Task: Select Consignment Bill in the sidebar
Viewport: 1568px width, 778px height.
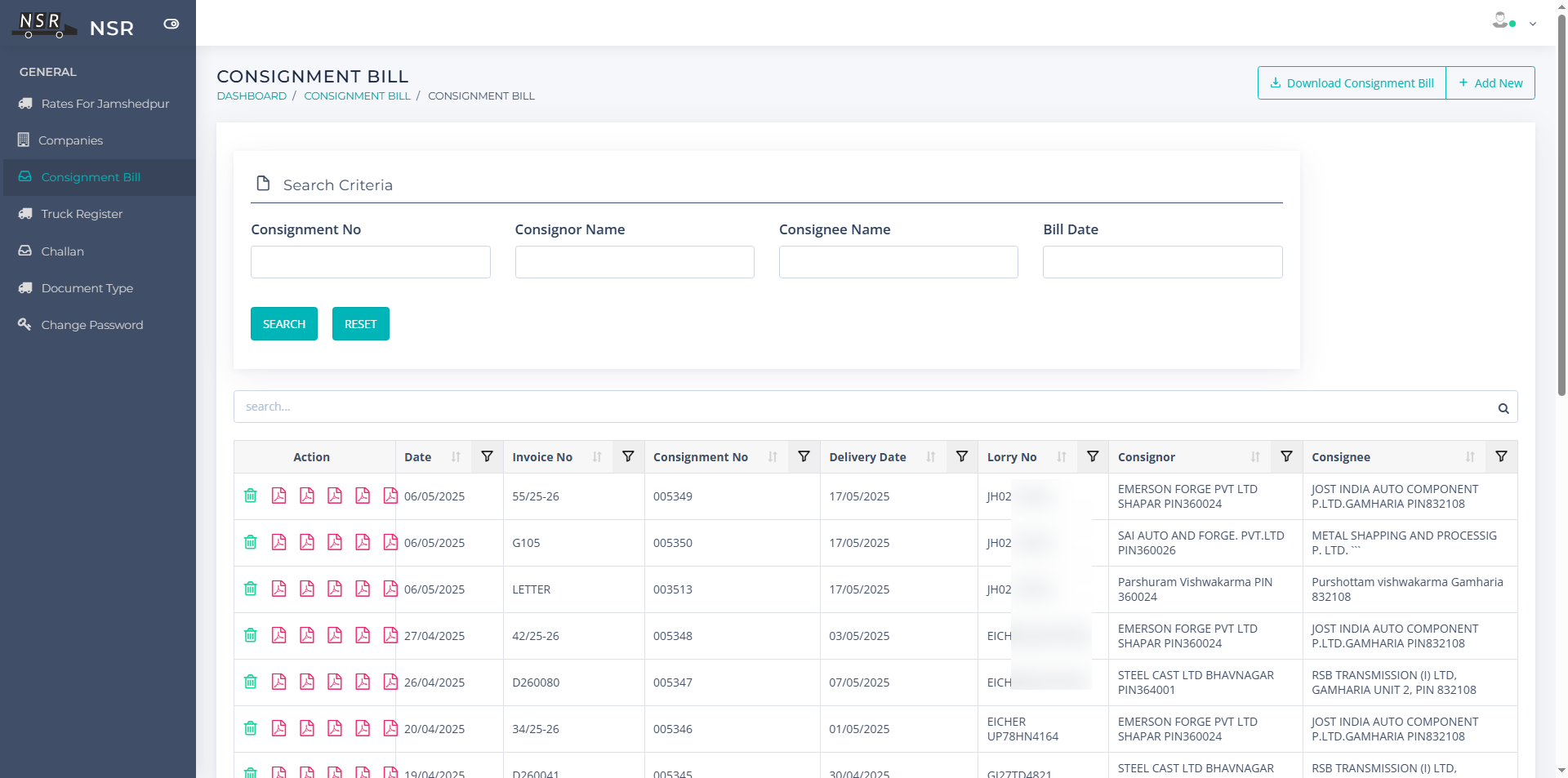Action: coord(98,177)
